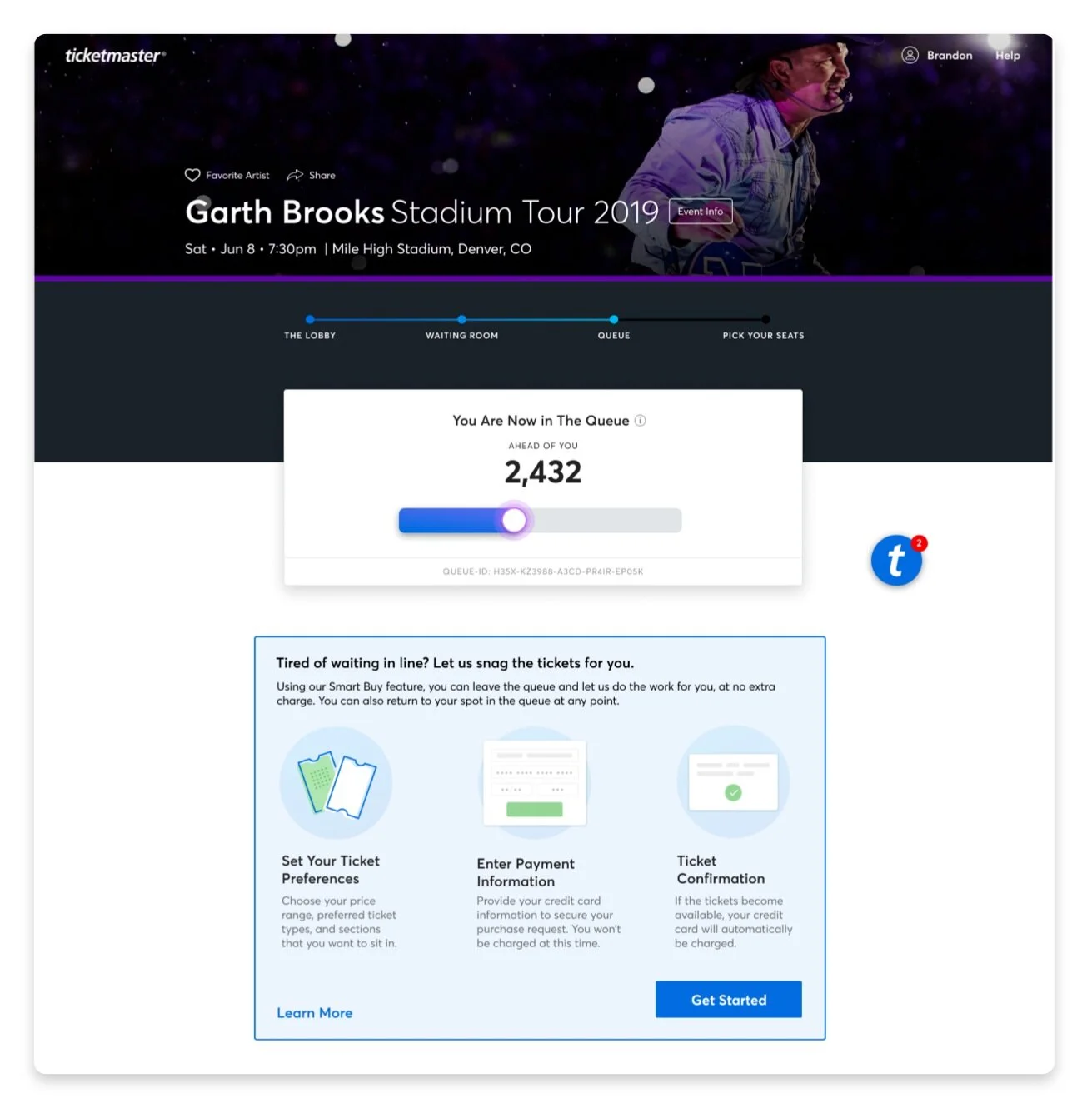Click the red notification badge

pos(919,543)
